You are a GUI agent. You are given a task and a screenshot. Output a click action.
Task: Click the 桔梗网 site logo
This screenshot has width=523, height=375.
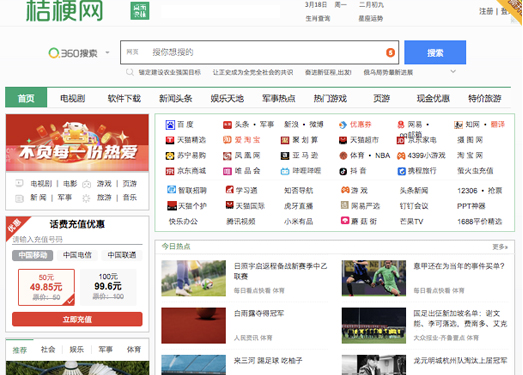(64, 11)
